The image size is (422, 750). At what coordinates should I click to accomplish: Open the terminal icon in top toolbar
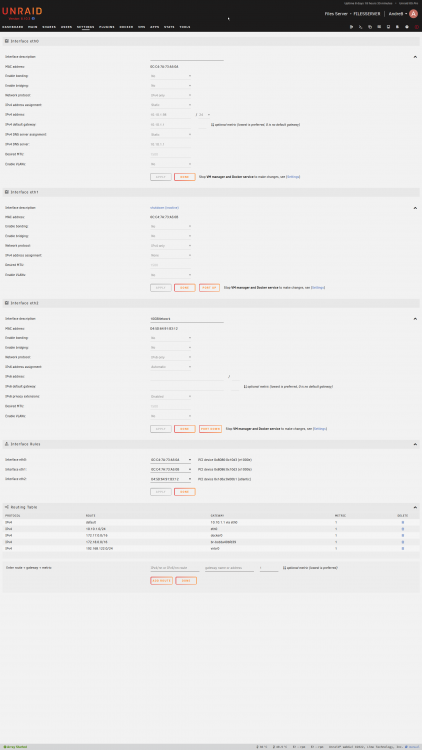coord(360,27)
